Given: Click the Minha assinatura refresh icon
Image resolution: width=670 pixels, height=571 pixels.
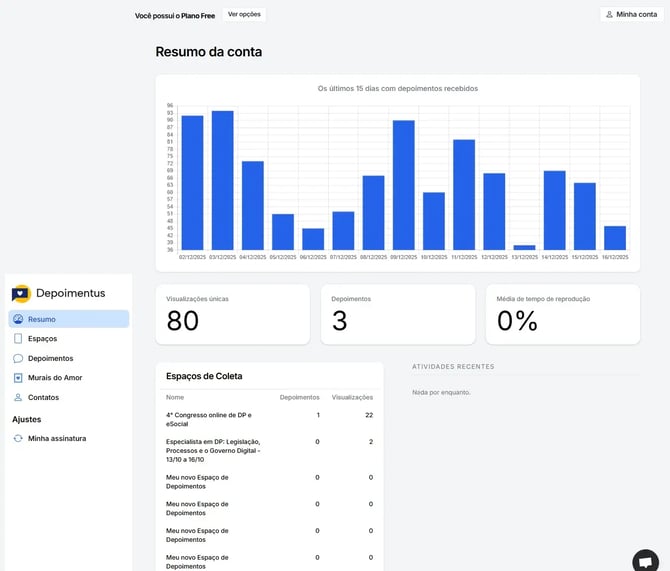Looking at the screenshot, I should (x=18, y=438).
